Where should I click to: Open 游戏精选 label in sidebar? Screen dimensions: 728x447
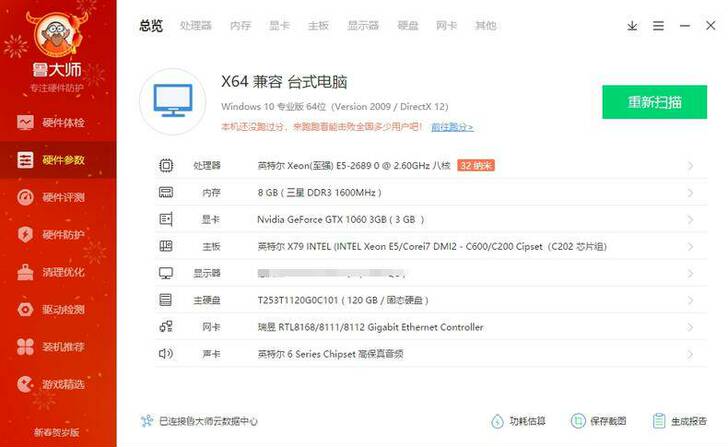64,384
